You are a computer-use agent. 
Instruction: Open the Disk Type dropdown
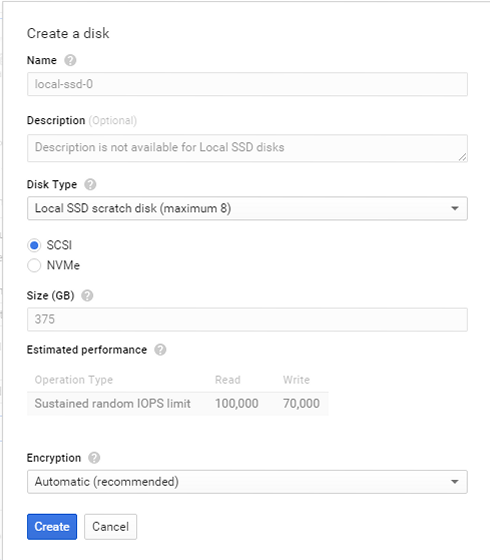[x=247, y=208]
